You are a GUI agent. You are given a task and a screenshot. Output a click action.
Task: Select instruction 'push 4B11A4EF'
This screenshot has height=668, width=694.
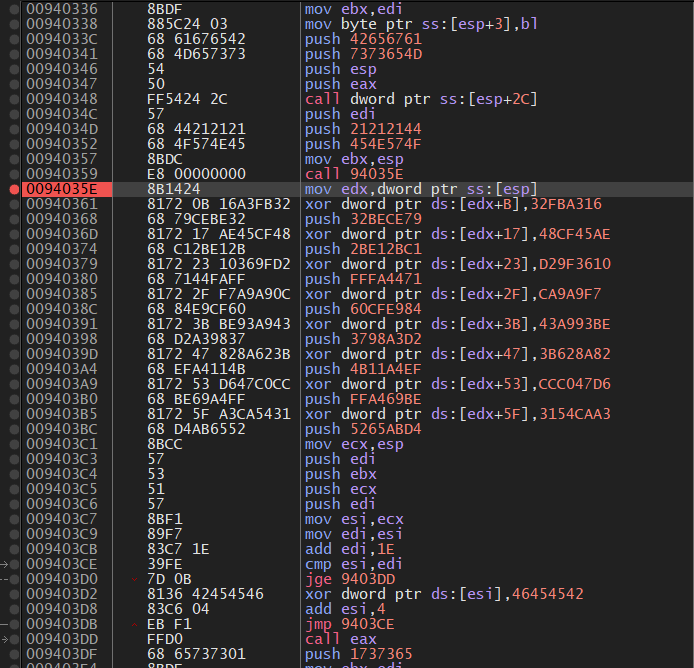click(x=363, y=369)
